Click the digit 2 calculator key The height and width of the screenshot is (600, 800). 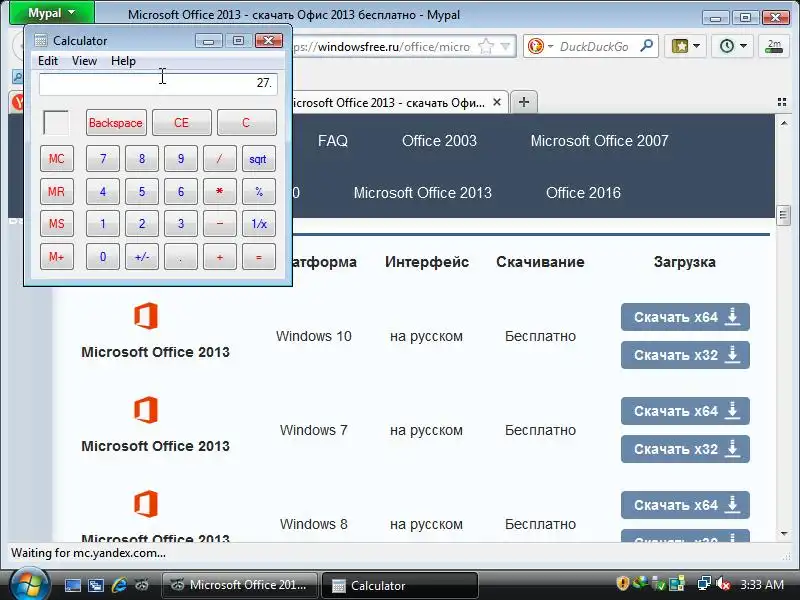click(x=142, y=223)
